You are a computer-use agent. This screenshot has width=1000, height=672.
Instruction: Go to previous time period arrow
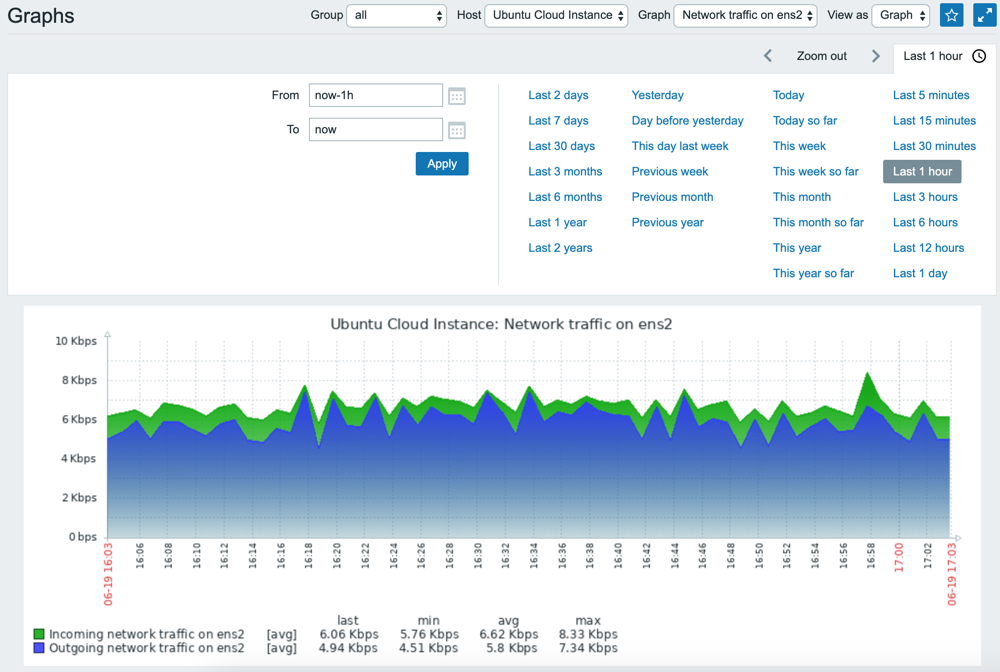tap(768, 56)
